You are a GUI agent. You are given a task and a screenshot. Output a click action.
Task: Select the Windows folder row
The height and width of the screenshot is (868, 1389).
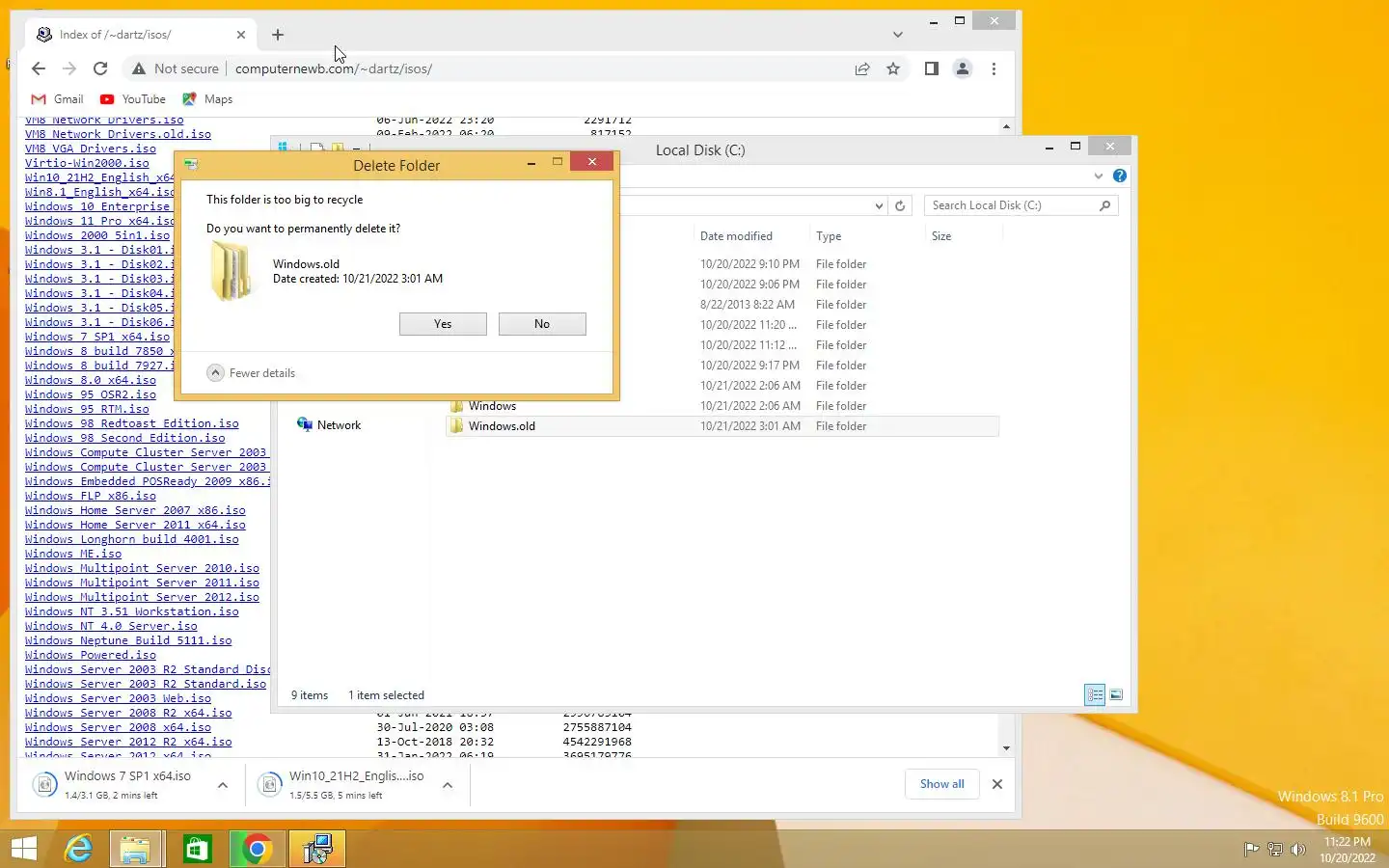722,406
